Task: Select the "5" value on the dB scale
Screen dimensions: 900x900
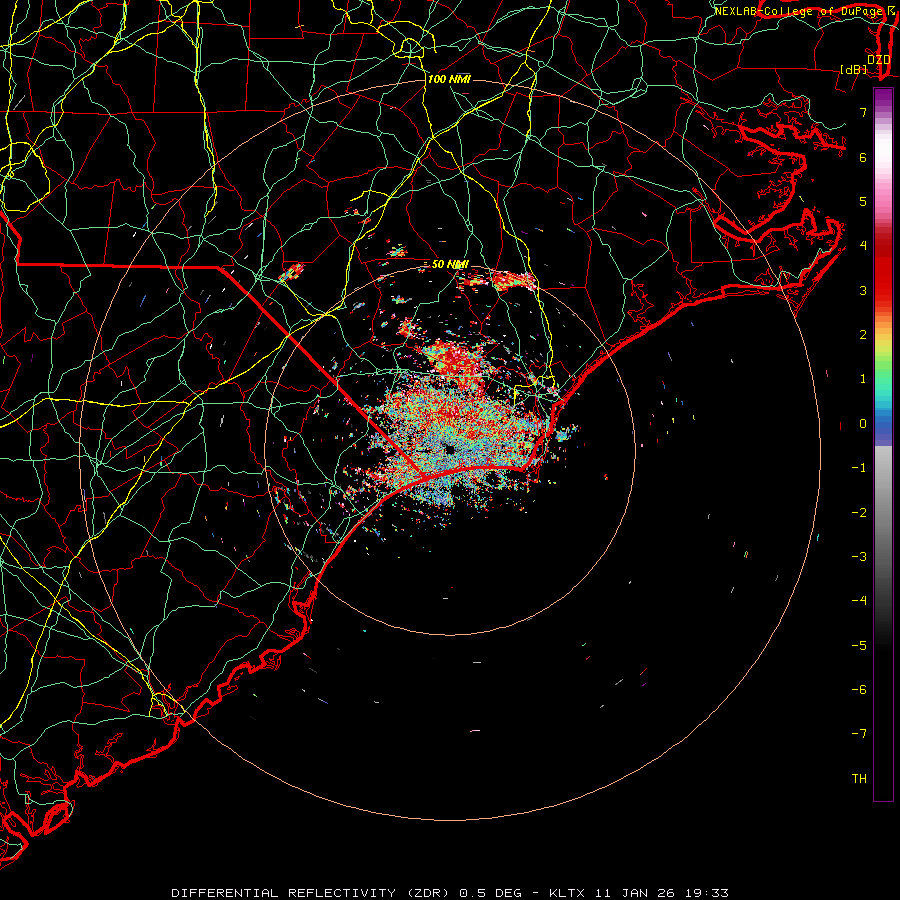Action: point(863,201)
